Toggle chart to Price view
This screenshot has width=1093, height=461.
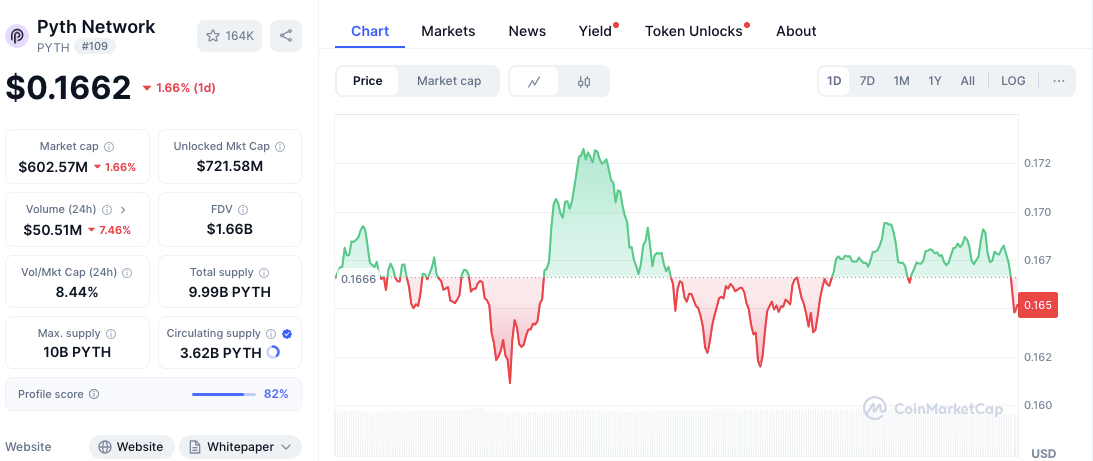[367, 81]
